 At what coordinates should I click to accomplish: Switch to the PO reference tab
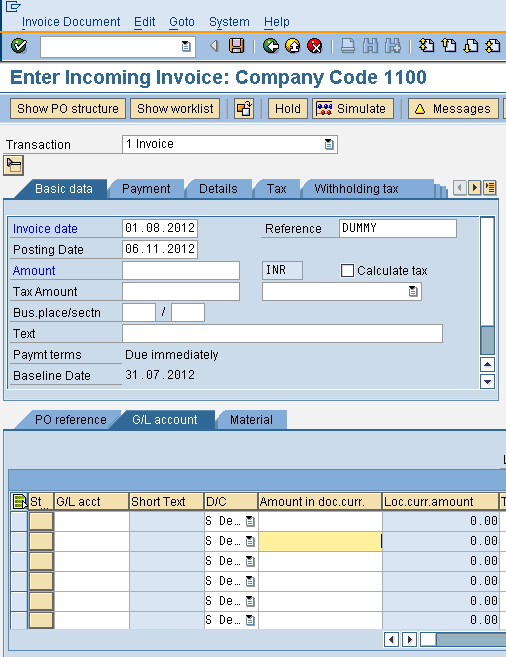coord(70,420)
